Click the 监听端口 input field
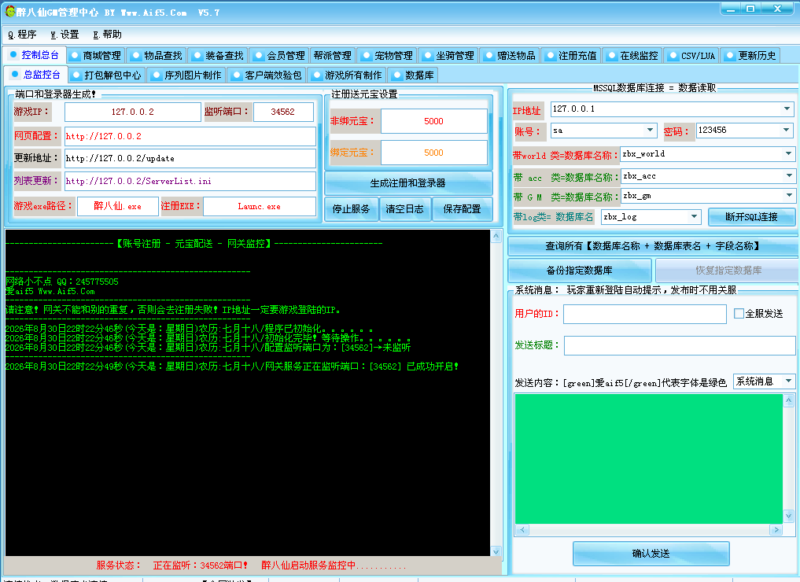 click(x=283, y=112)
